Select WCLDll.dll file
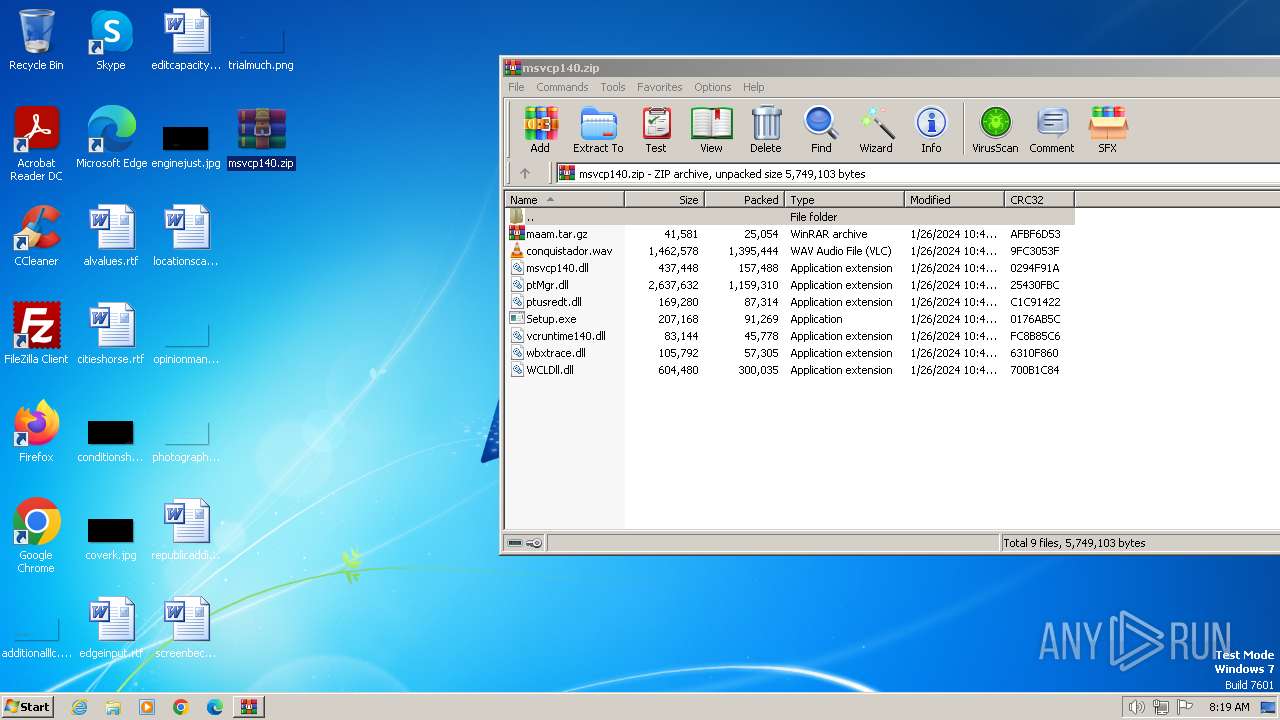Screen dimensions: 1280x720 790,370
